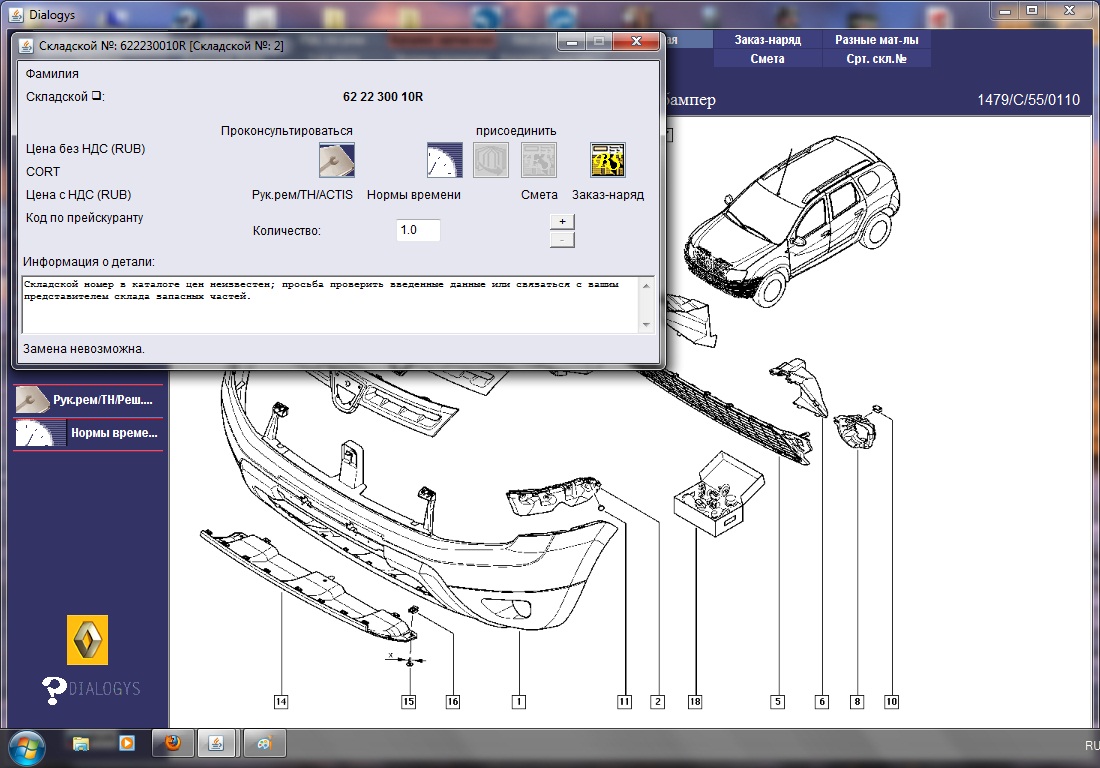Open the Рук.рем/TH/ACTIS repair manual icon
The width and height of the screenshot is (1100, 768).
[x=337, y=160]
